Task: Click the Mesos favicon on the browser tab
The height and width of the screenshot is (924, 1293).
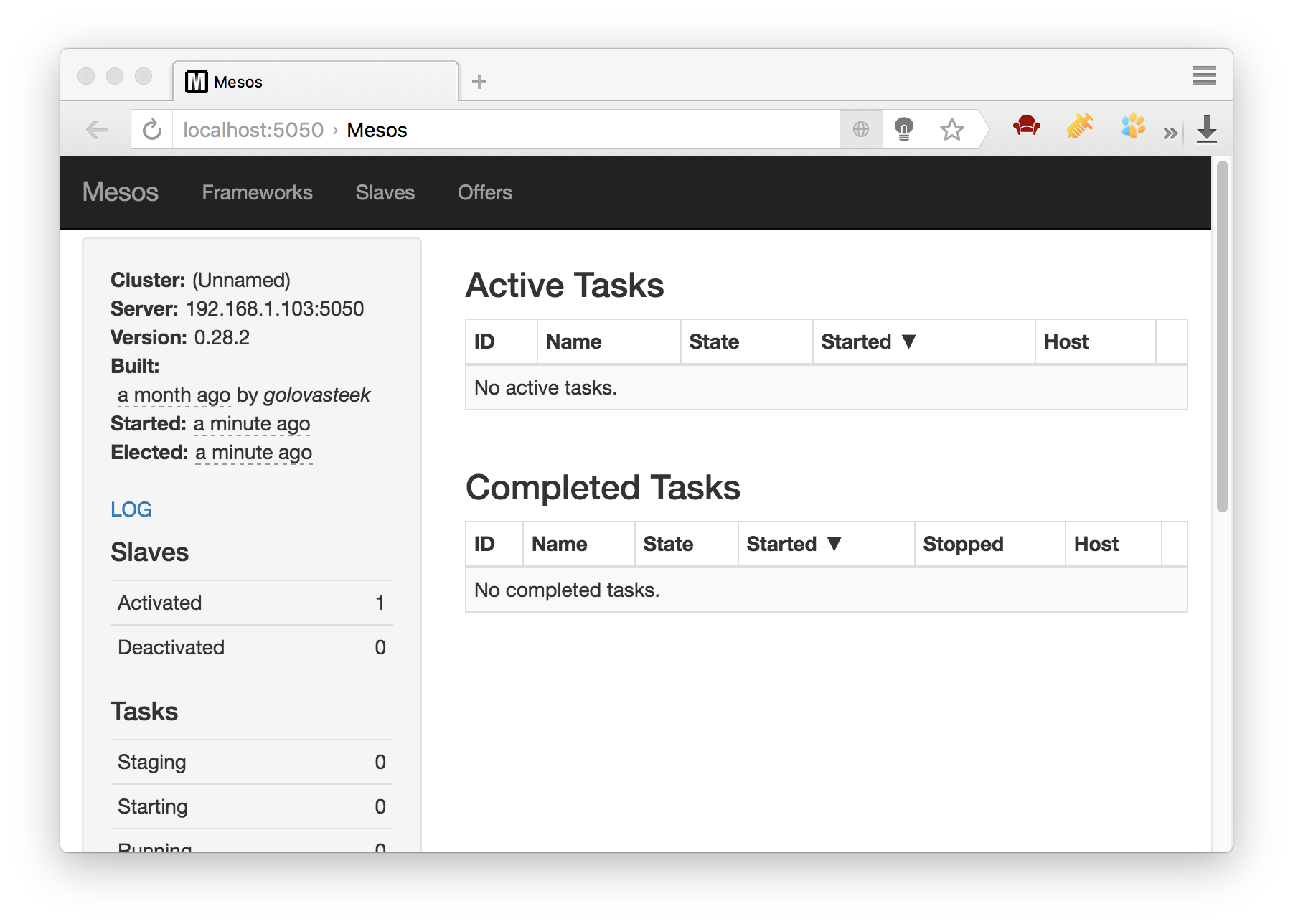Action: [197, 81]
